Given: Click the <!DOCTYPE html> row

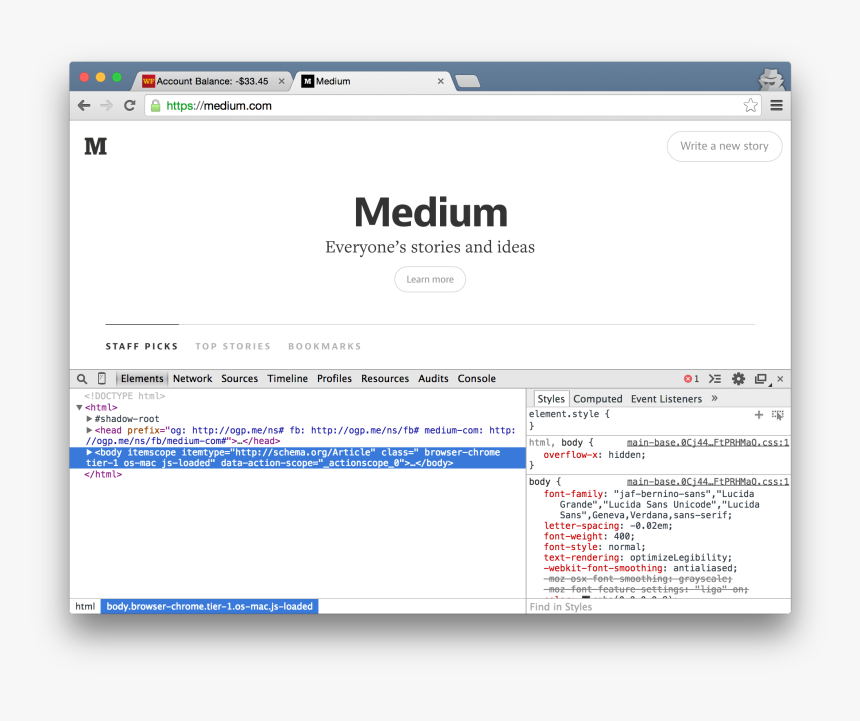Looking at the screenshot, I should 125,396.
